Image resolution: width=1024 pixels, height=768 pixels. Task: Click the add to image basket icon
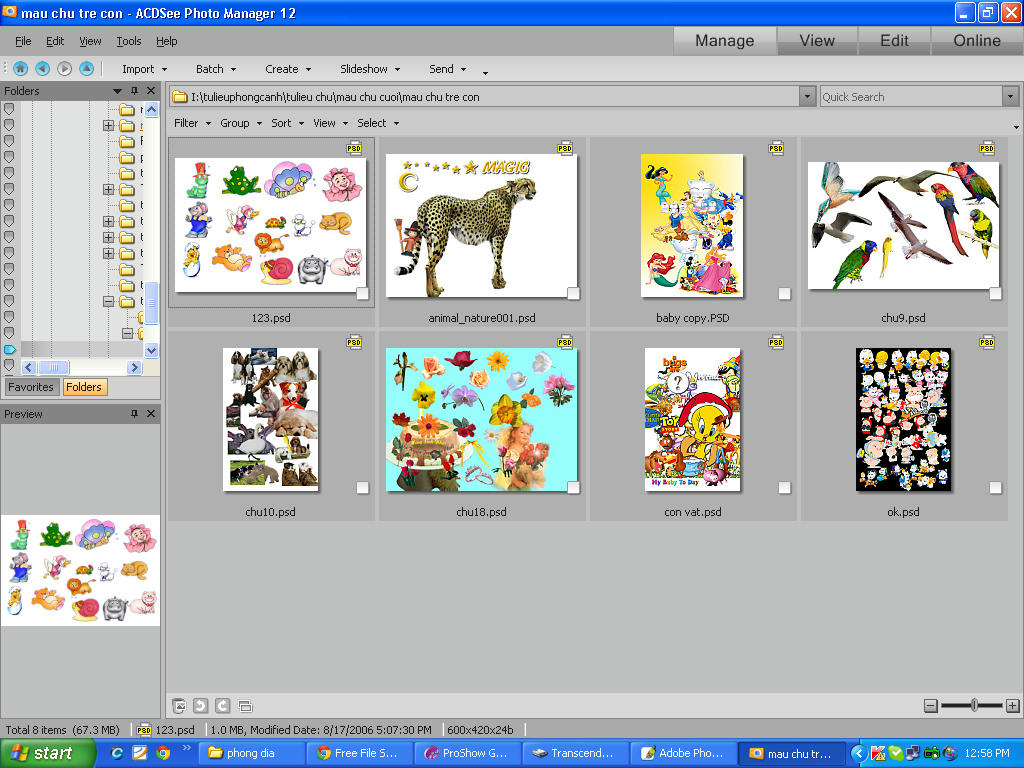pos(178,705)
